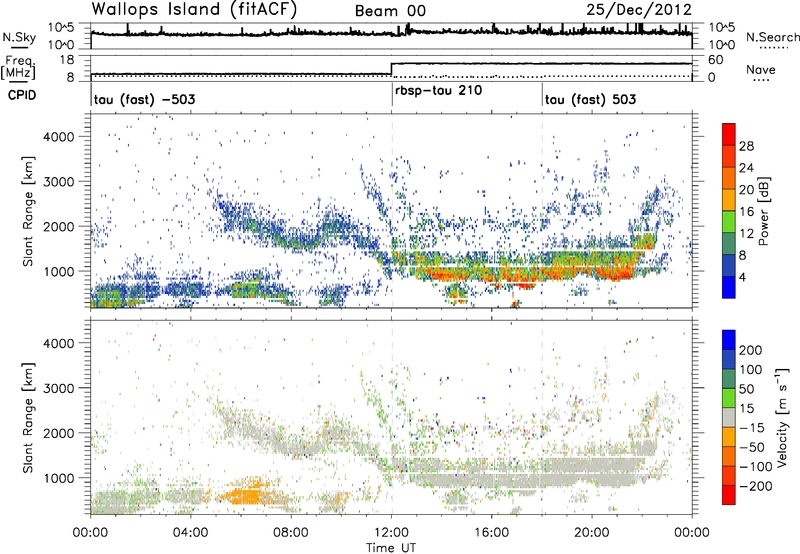Click the title 'Wallops Island (fitACF)'
The image size is (800, 554).
point(194,9)
